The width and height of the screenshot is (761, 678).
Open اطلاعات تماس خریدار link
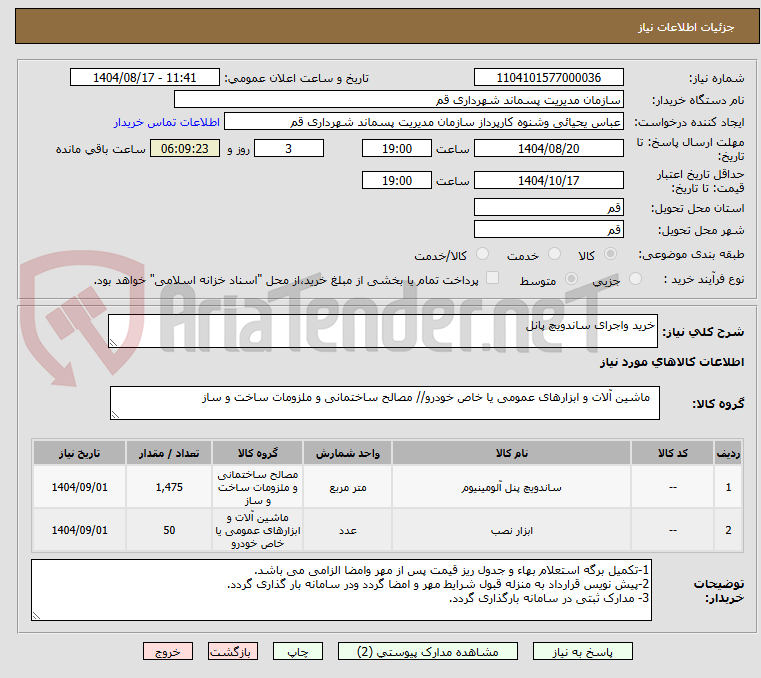point(166,122)
